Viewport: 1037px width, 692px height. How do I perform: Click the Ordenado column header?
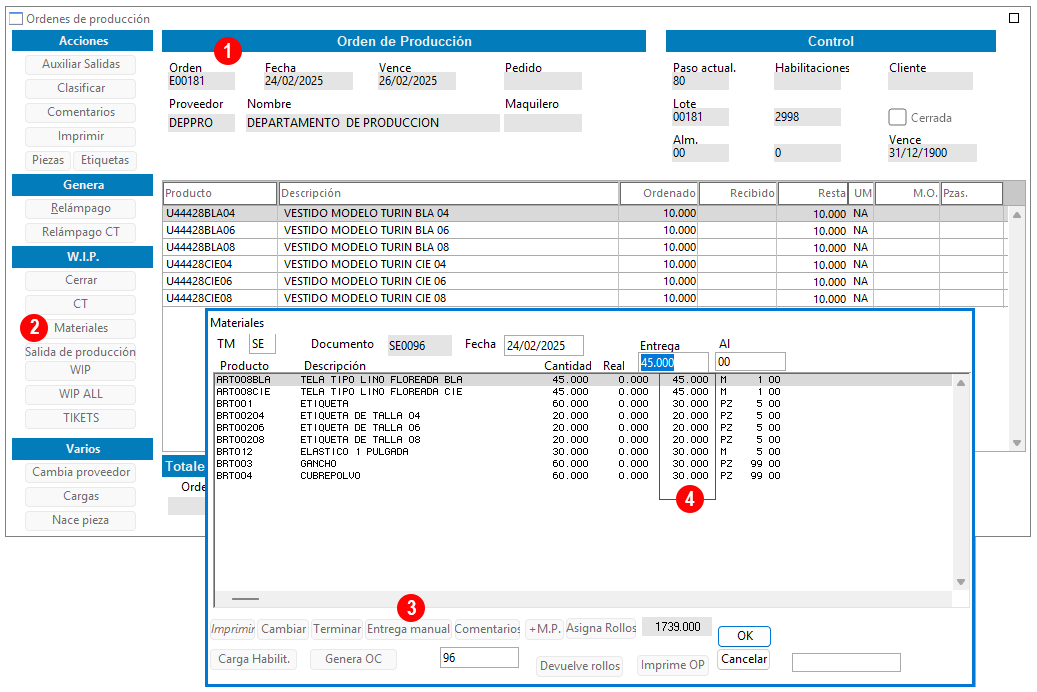[659, 193]
